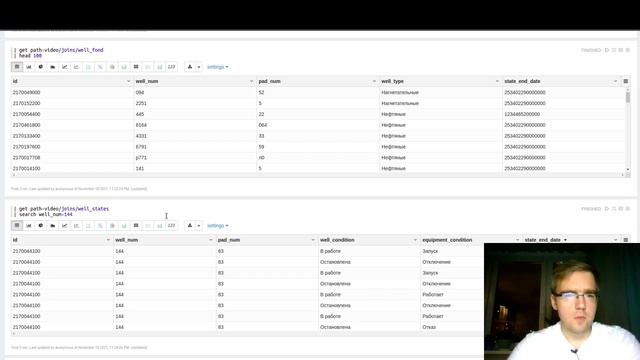Place cursor in 'search well_num=144' code line
Image resolution: width=640 pixels, height=360 pixels.
[x=46, y=214]
